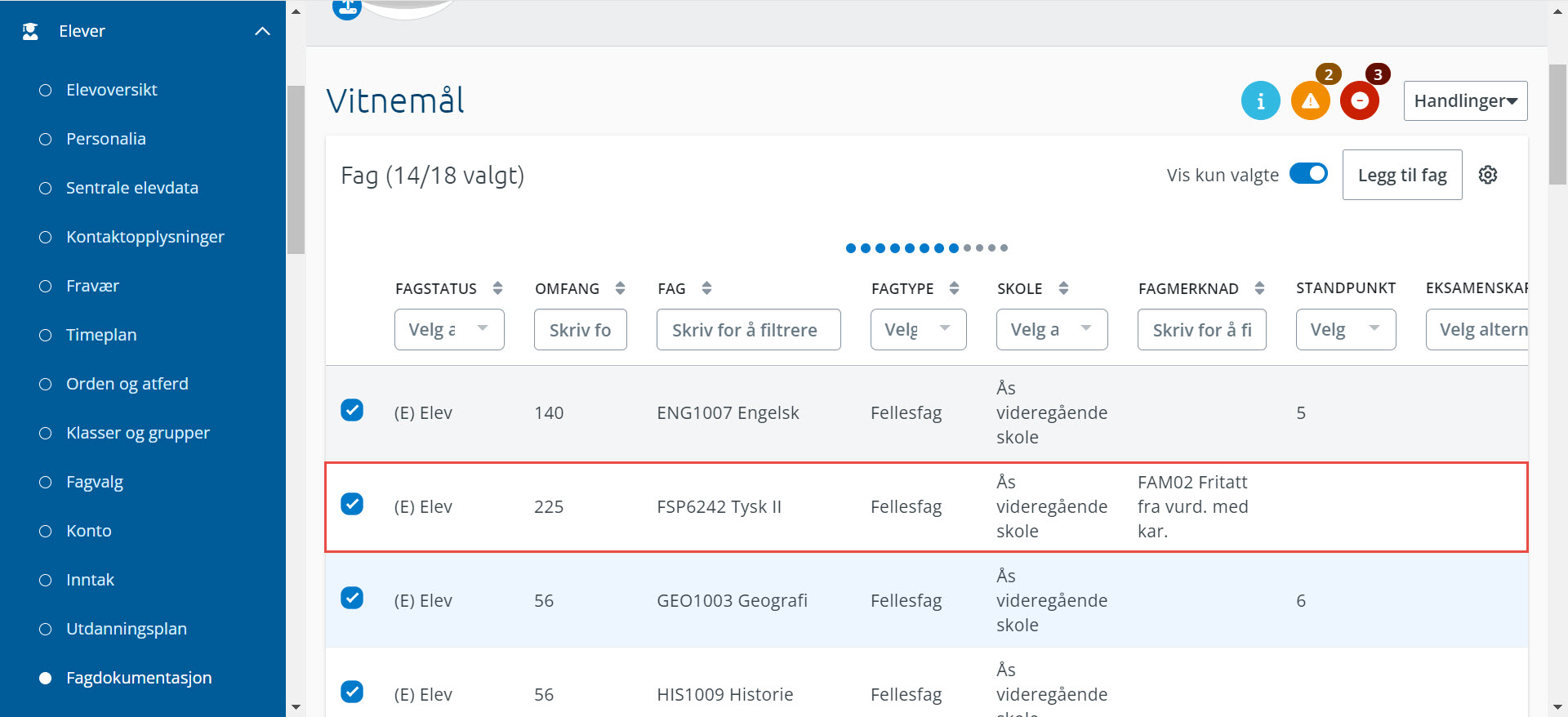Uncheck the GEO1003 Geografi row checkbox

click(x=352, y=598)
